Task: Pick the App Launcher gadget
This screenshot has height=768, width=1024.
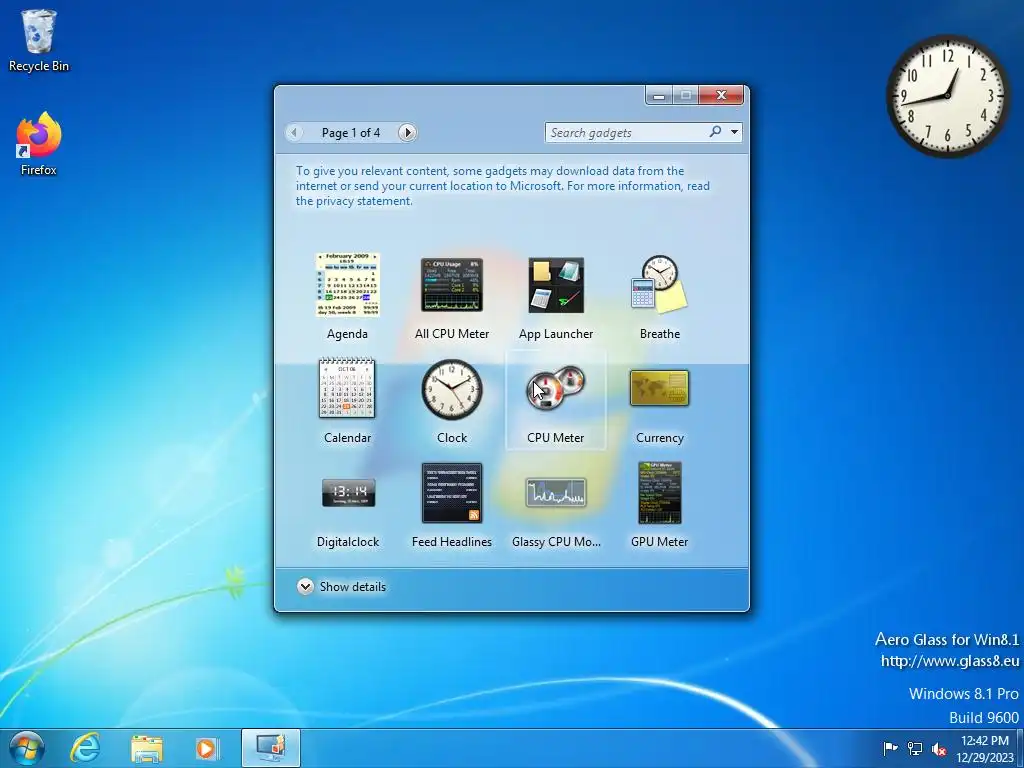Action: point(556,285)
